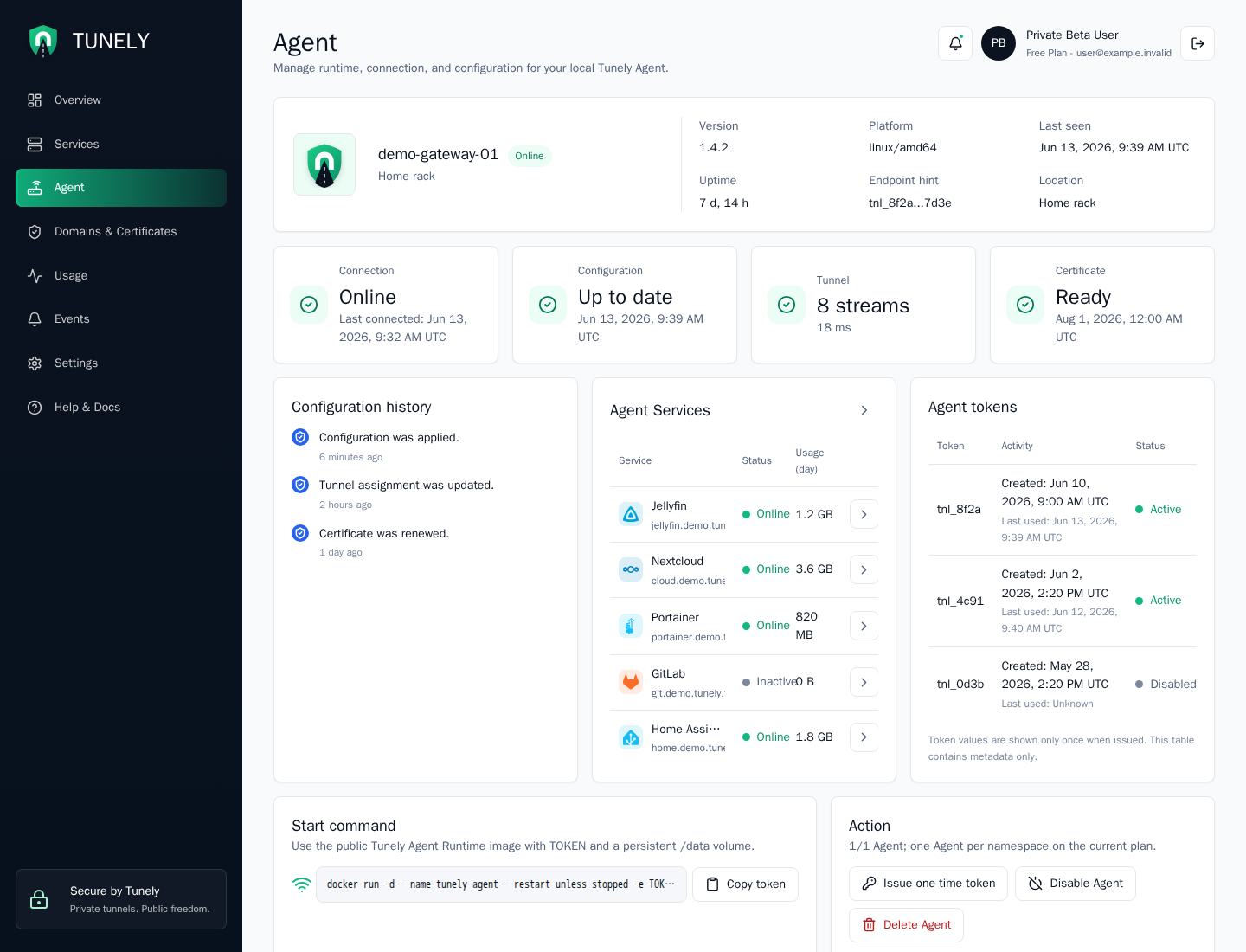Open Home Assistant row chevron button

(864, 737)
